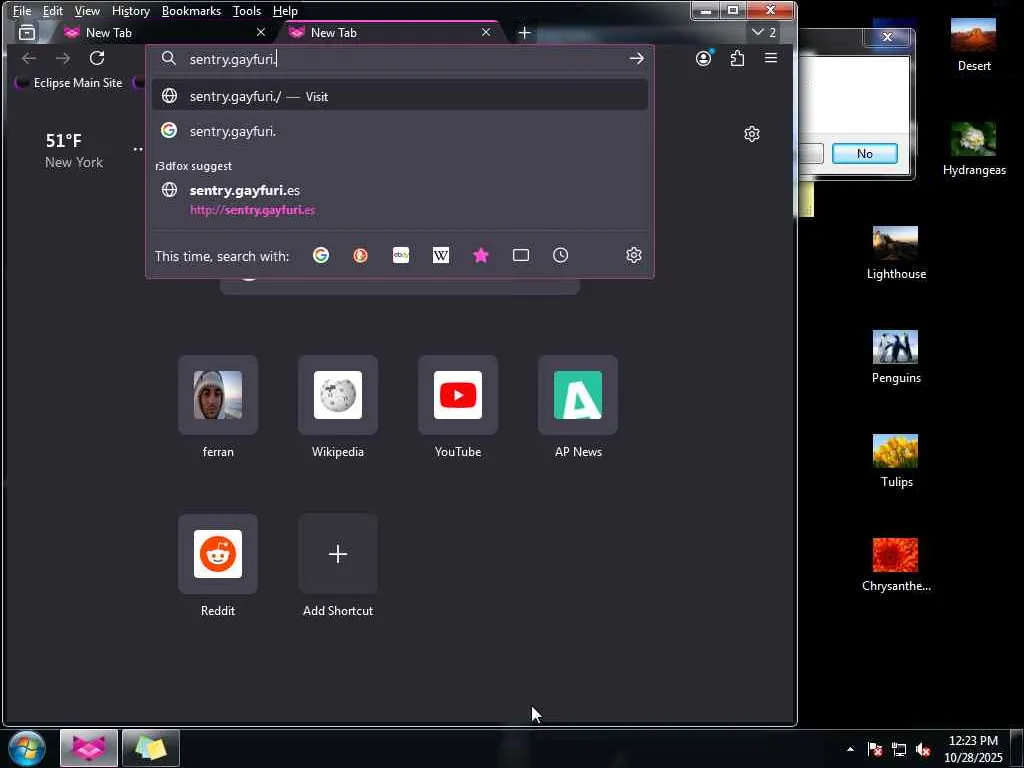Open the Tools menu

(247, 10)
